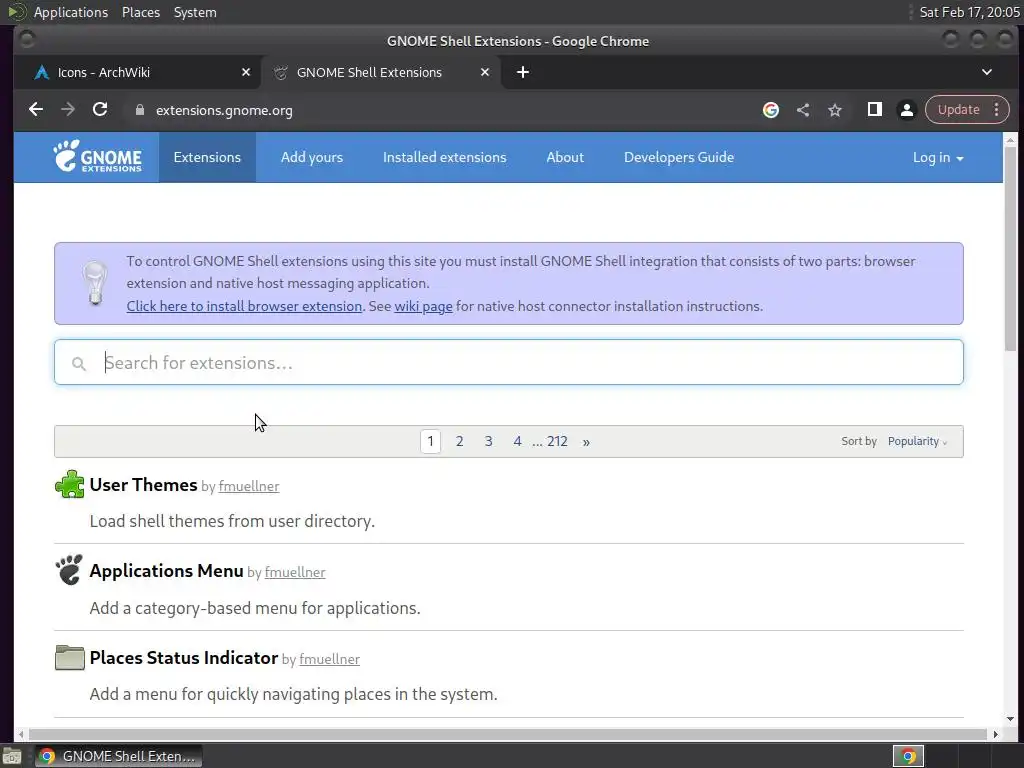The image size is (1024, 768).
Task: Open the Sort by Popularity dropdown
Action: pyautogui.click(x=917, y=441)
